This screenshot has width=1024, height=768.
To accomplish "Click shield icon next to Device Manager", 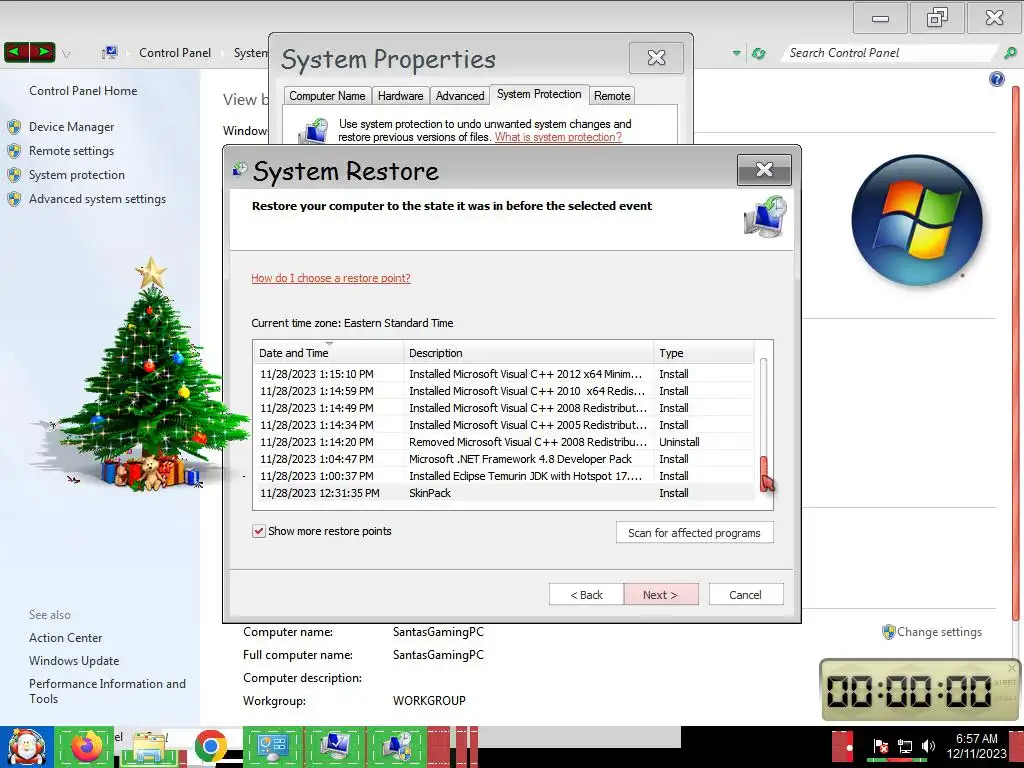I will [14, 127].
